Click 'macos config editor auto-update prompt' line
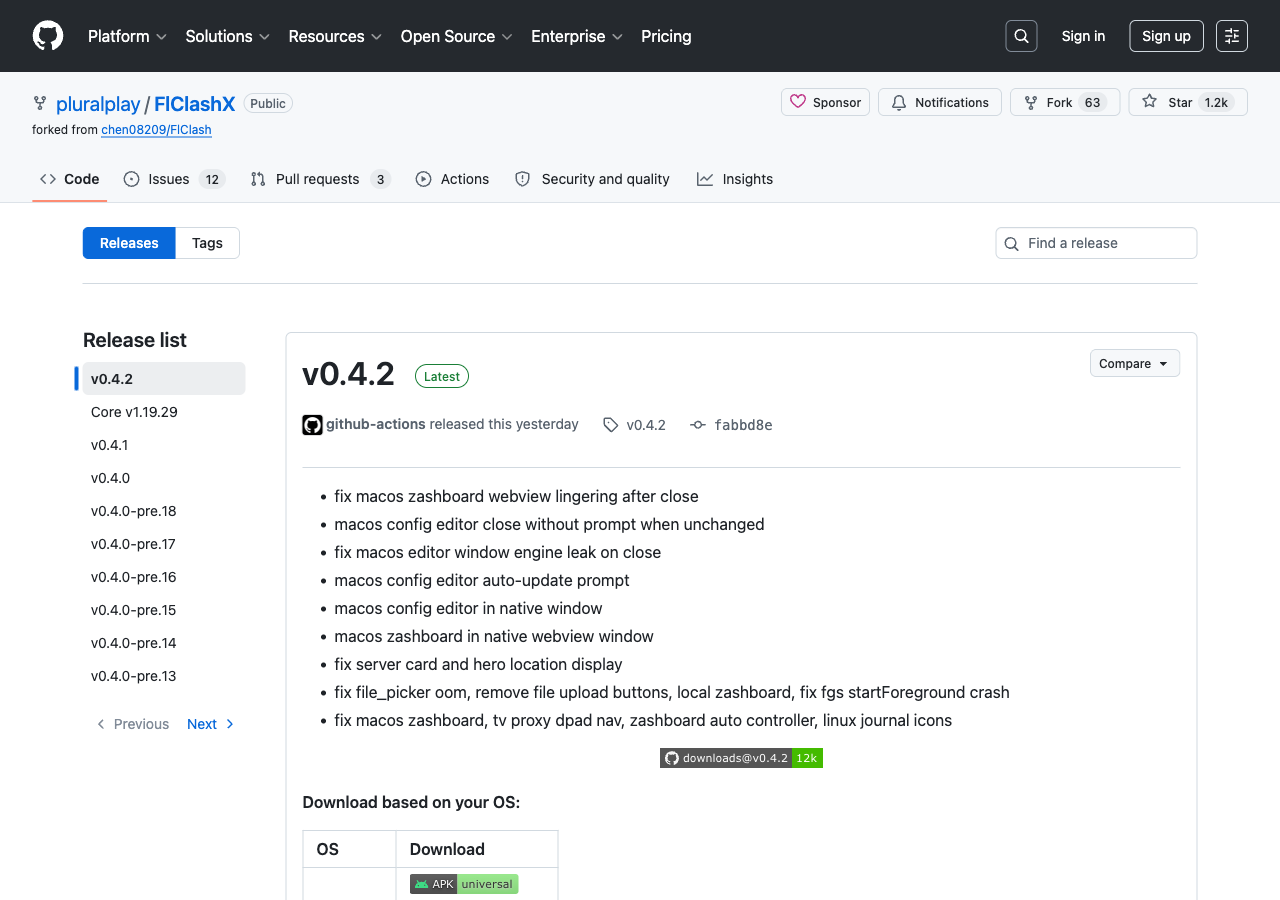 click(x=482, y=580)
